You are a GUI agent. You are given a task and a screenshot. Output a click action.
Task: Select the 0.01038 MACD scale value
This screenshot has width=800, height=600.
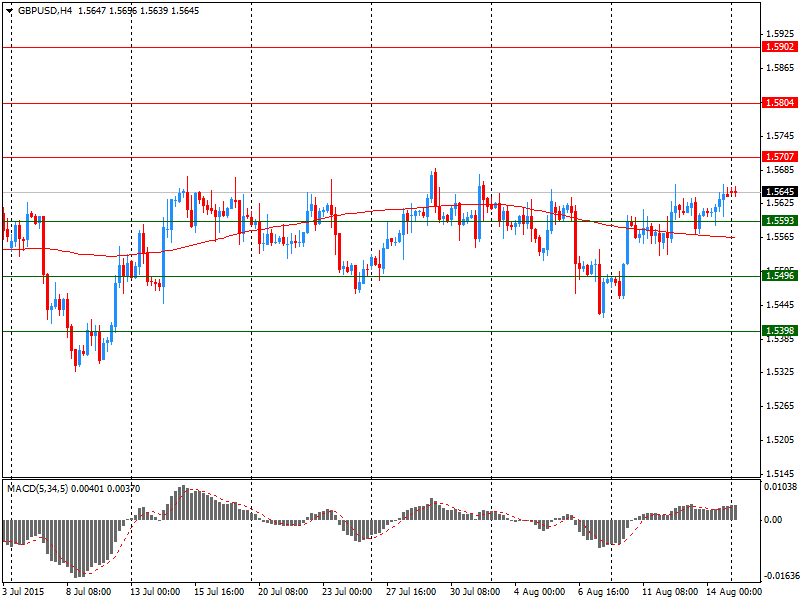[x=781, y=487]
